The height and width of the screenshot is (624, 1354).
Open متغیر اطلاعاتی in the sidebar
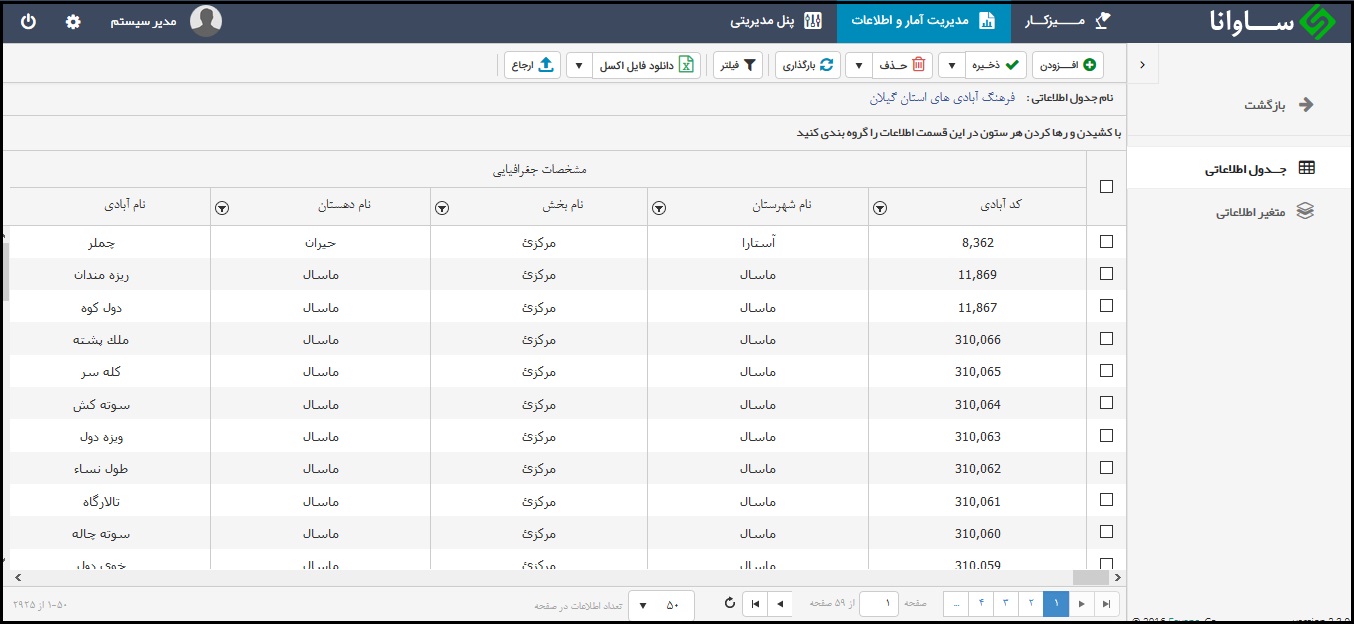pyautogui.click(x=1264, y=211)
